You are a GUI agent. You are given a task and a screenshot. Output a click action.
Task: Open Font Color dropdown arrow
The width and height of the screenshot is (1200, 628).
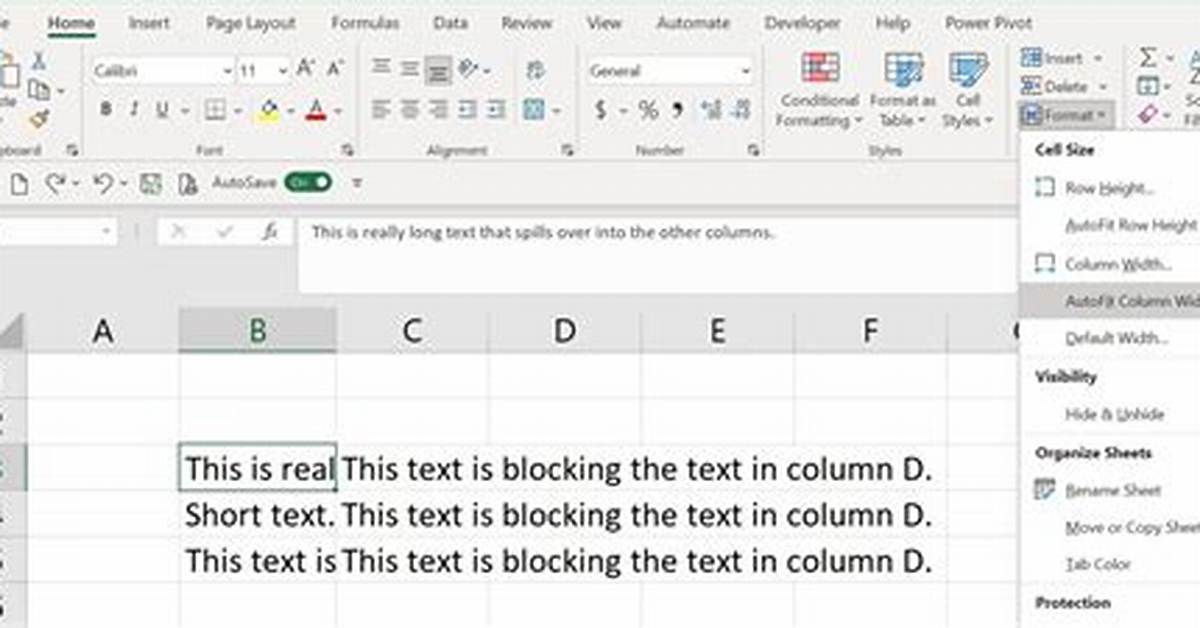[x=337, y=111]
